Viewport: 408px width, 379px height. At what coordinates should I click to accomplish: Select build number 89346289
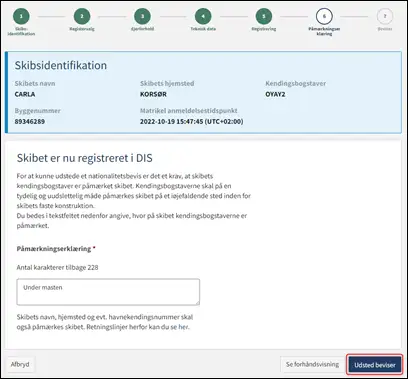(x=30, y=122)
